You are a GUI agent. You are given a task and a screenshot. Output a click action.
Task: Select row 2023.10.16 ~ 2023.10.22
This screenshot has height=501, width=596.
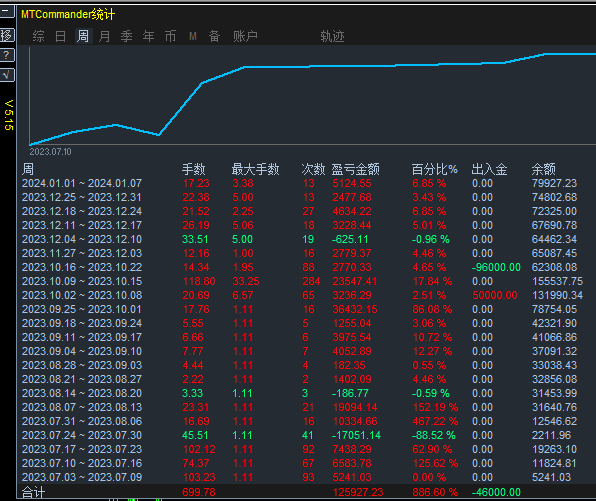point(302,267)
